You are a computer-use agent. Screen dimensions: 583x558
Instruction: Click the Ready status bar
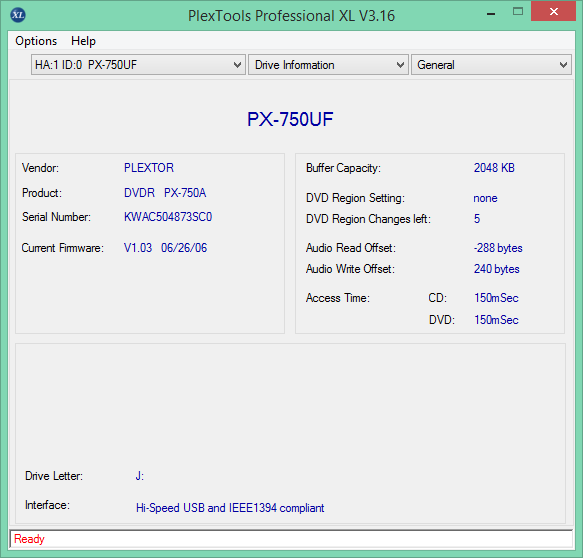coord(291,539)
